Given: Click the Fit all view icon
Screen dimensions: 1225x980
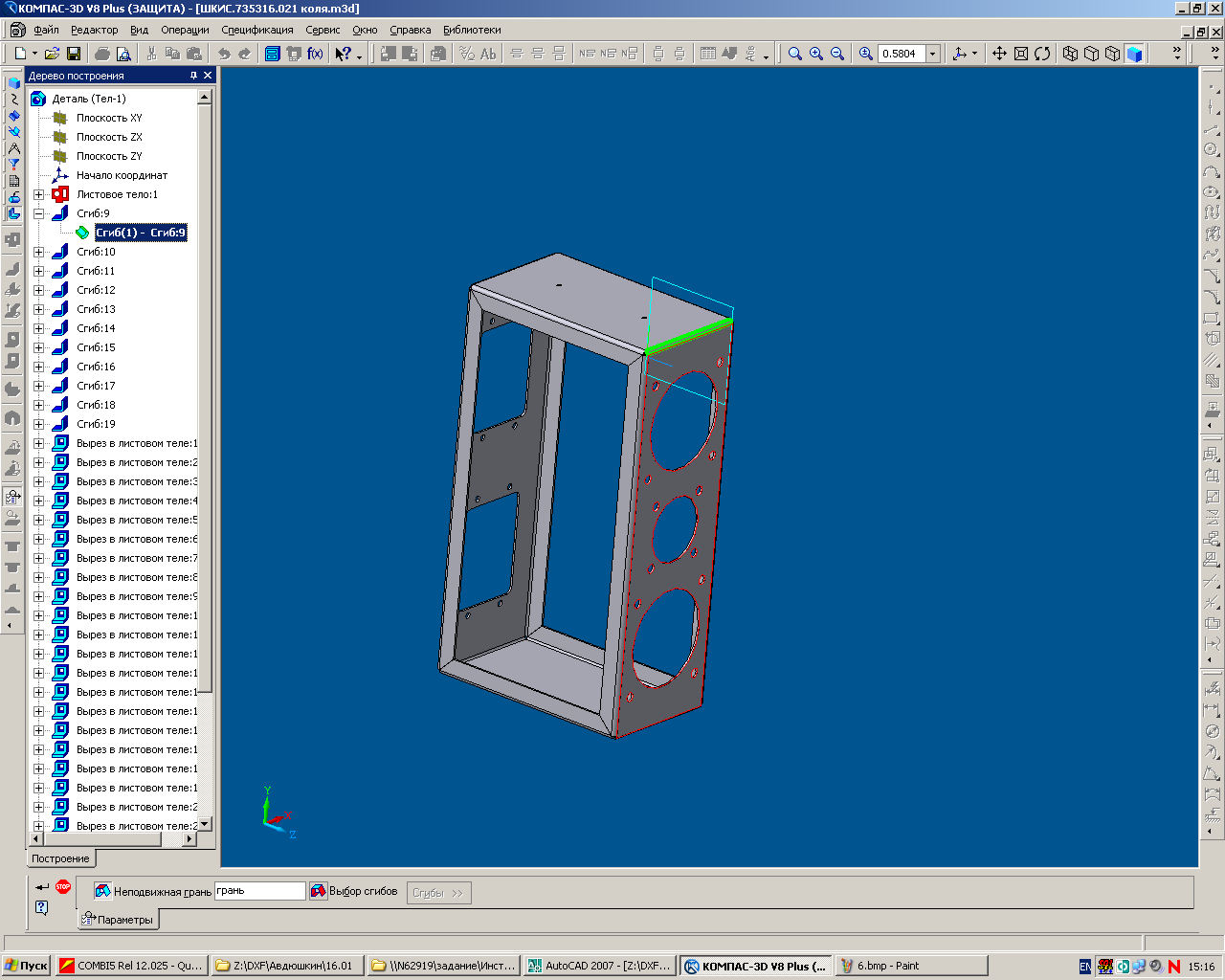Looking at the screenshot, I should [1021, 54].
